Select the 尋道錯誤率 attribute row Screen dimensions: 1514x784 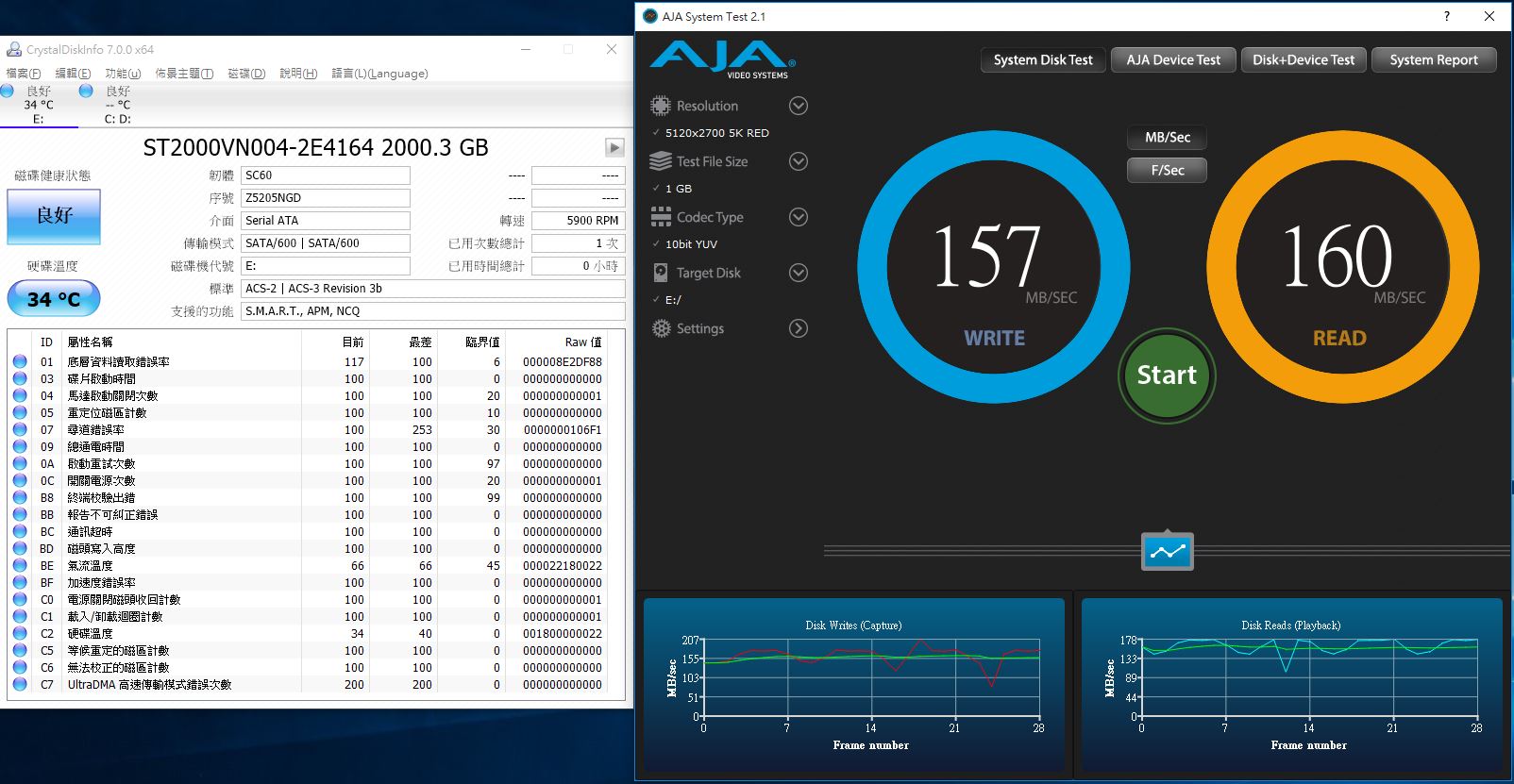pyautogui.click(x=308, y=429)
